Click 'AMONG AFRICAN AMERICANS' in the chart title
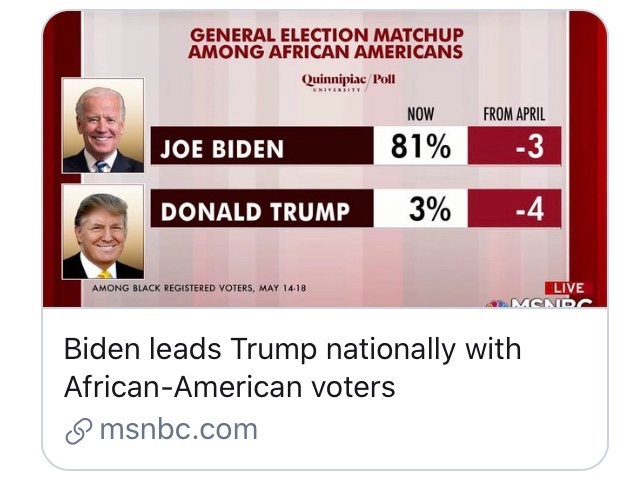 point(326,52)
